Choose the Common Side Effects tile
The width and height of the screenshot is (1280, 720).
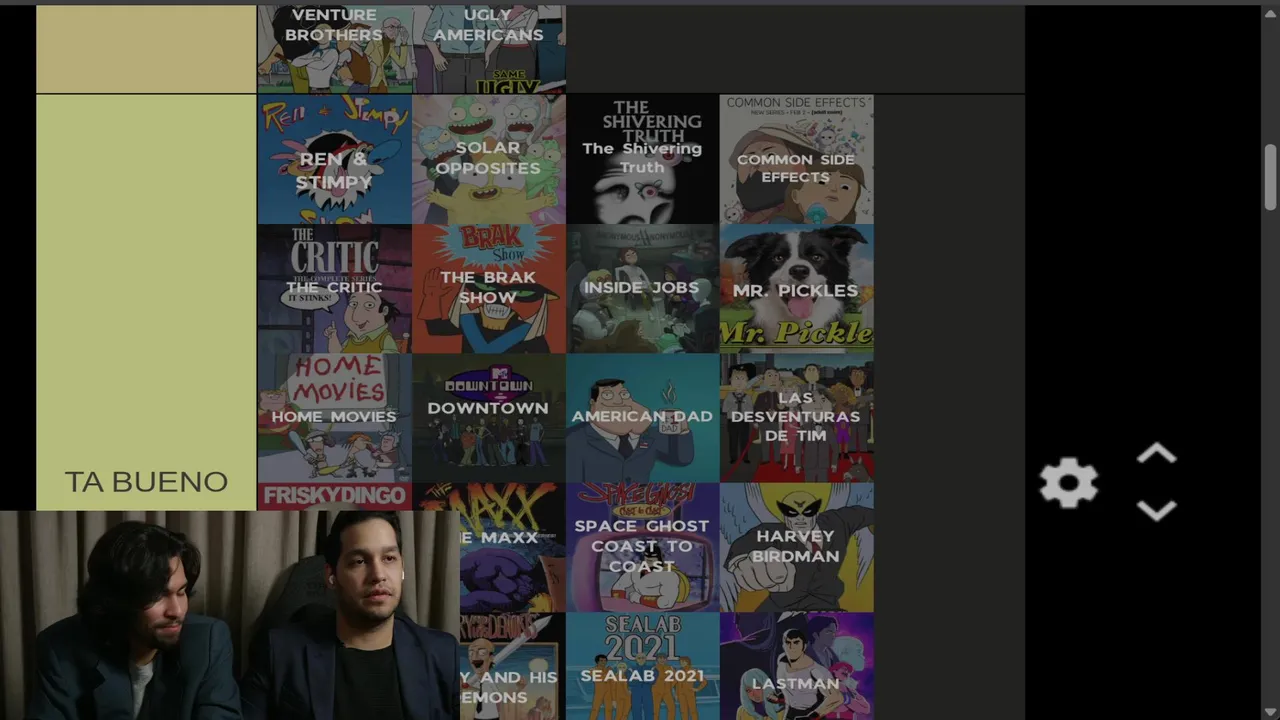[x=796, y=160]
